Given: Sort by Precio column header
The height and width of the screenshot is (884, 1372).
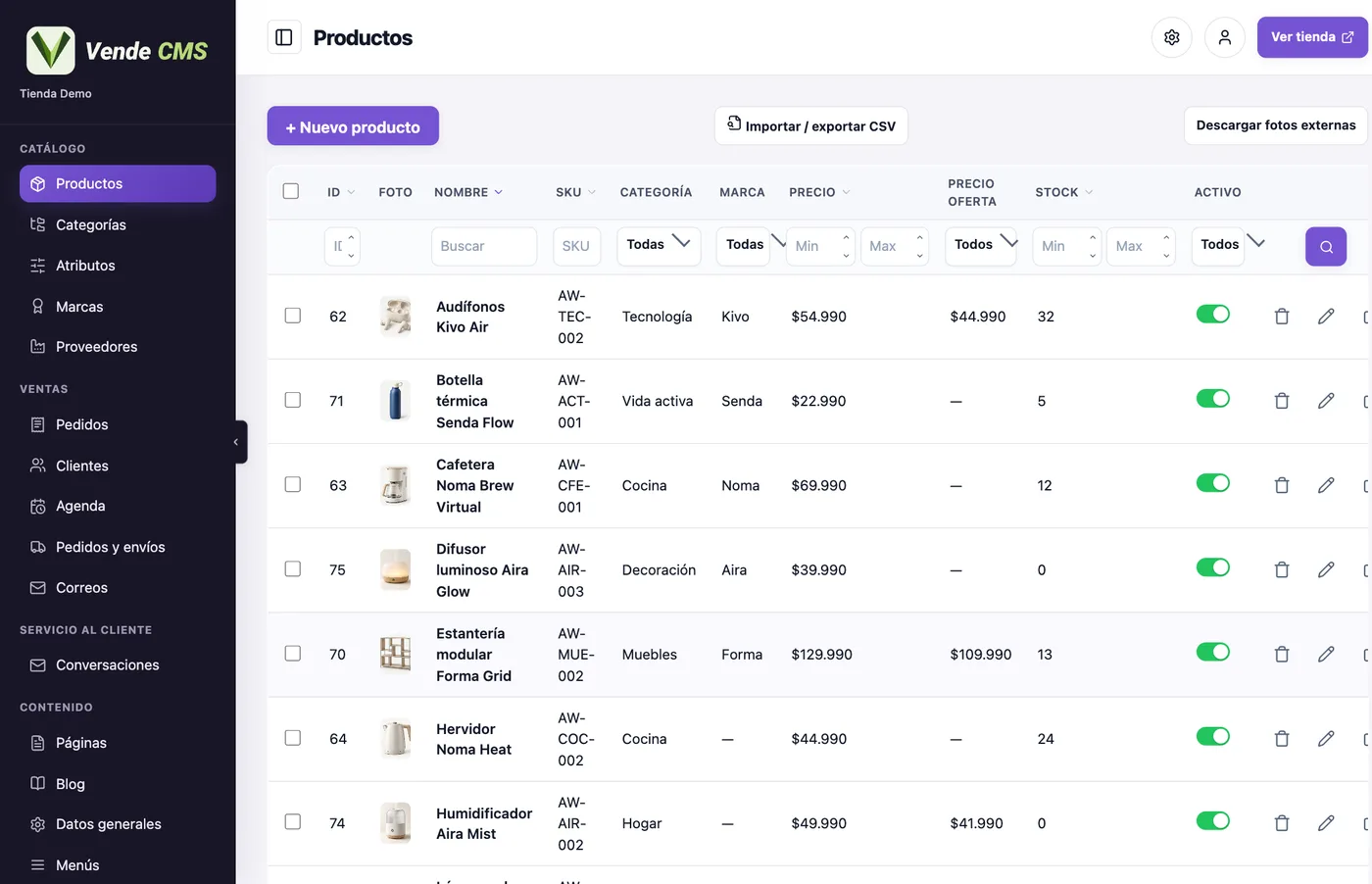Looking at the screenshot, I should tap(819, 192).
